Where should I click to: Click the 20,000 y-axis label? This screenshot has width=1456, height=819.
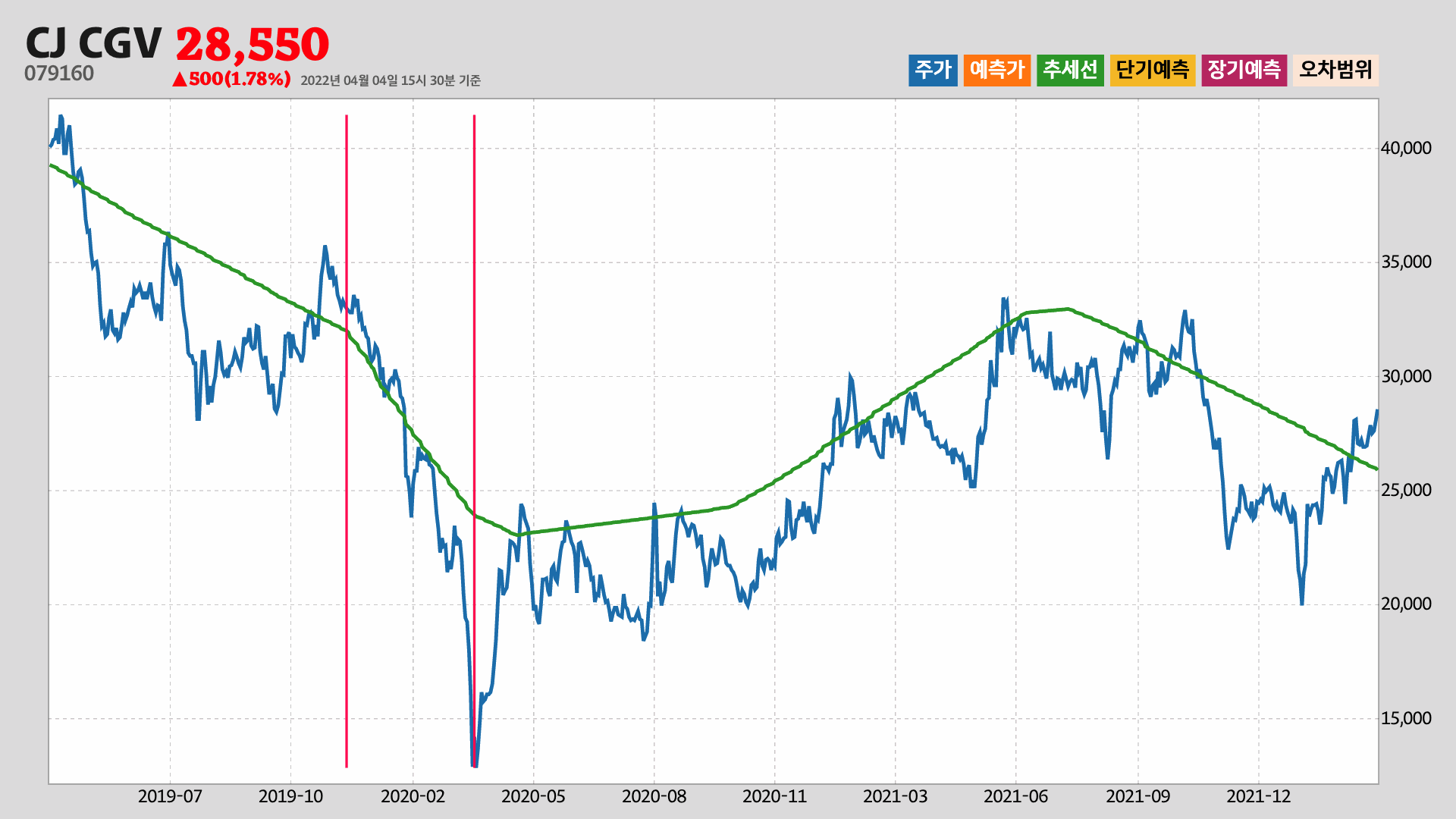[1406, 604]
